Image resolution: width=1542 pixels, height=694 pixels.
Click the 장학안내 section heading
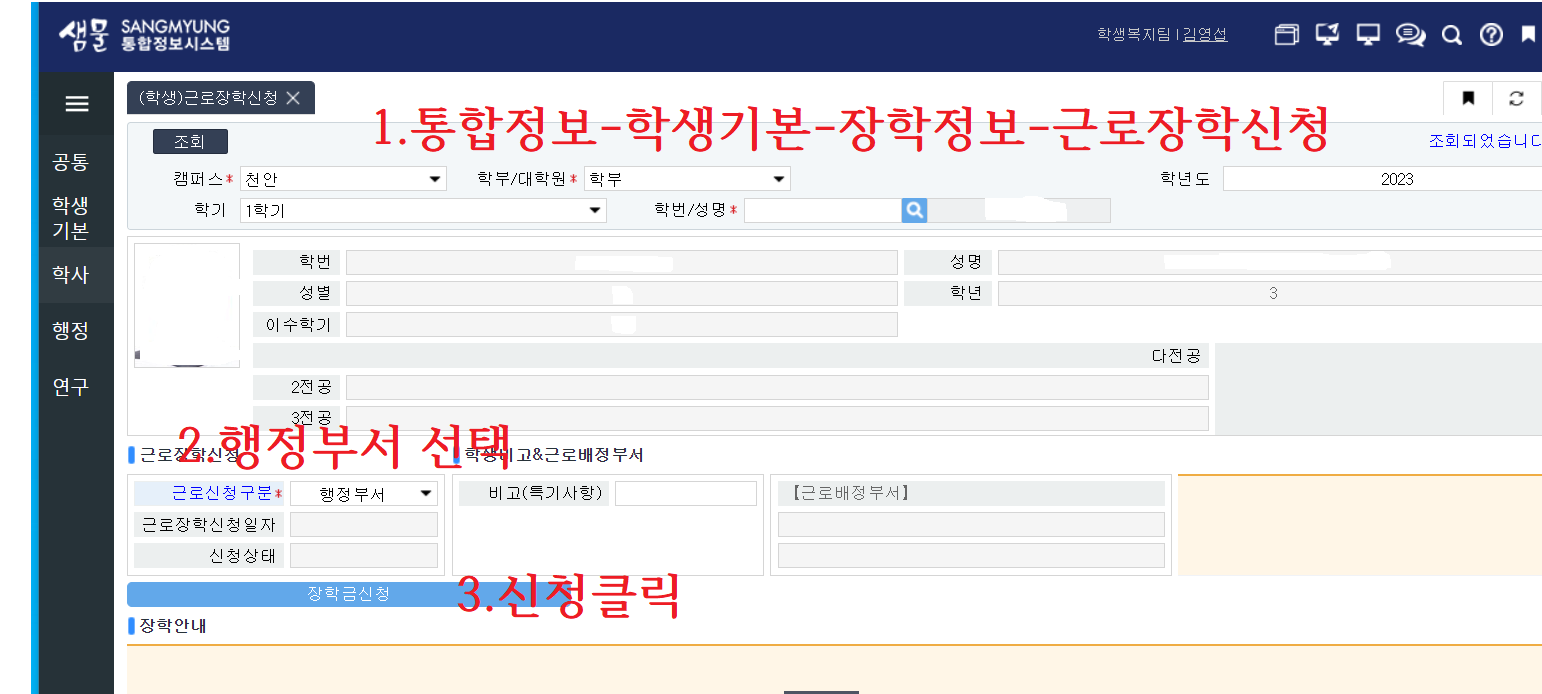click(x=173, y=625)
